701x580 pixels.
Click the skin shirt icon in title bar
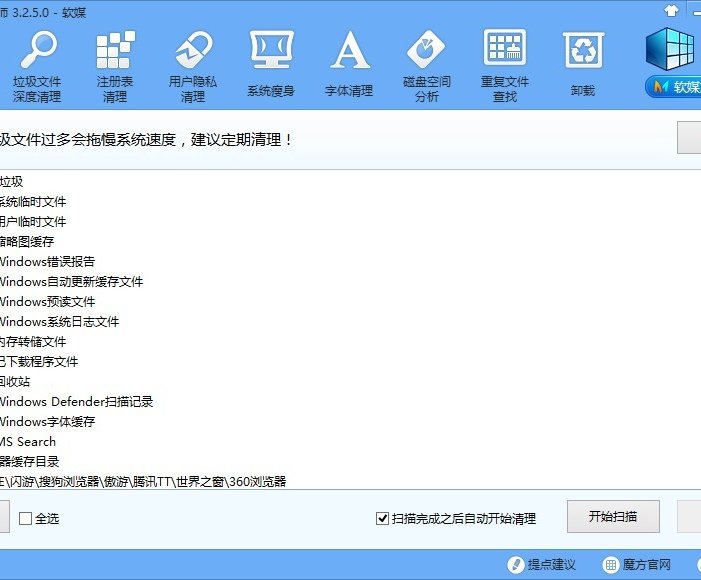tap(671, 10)
